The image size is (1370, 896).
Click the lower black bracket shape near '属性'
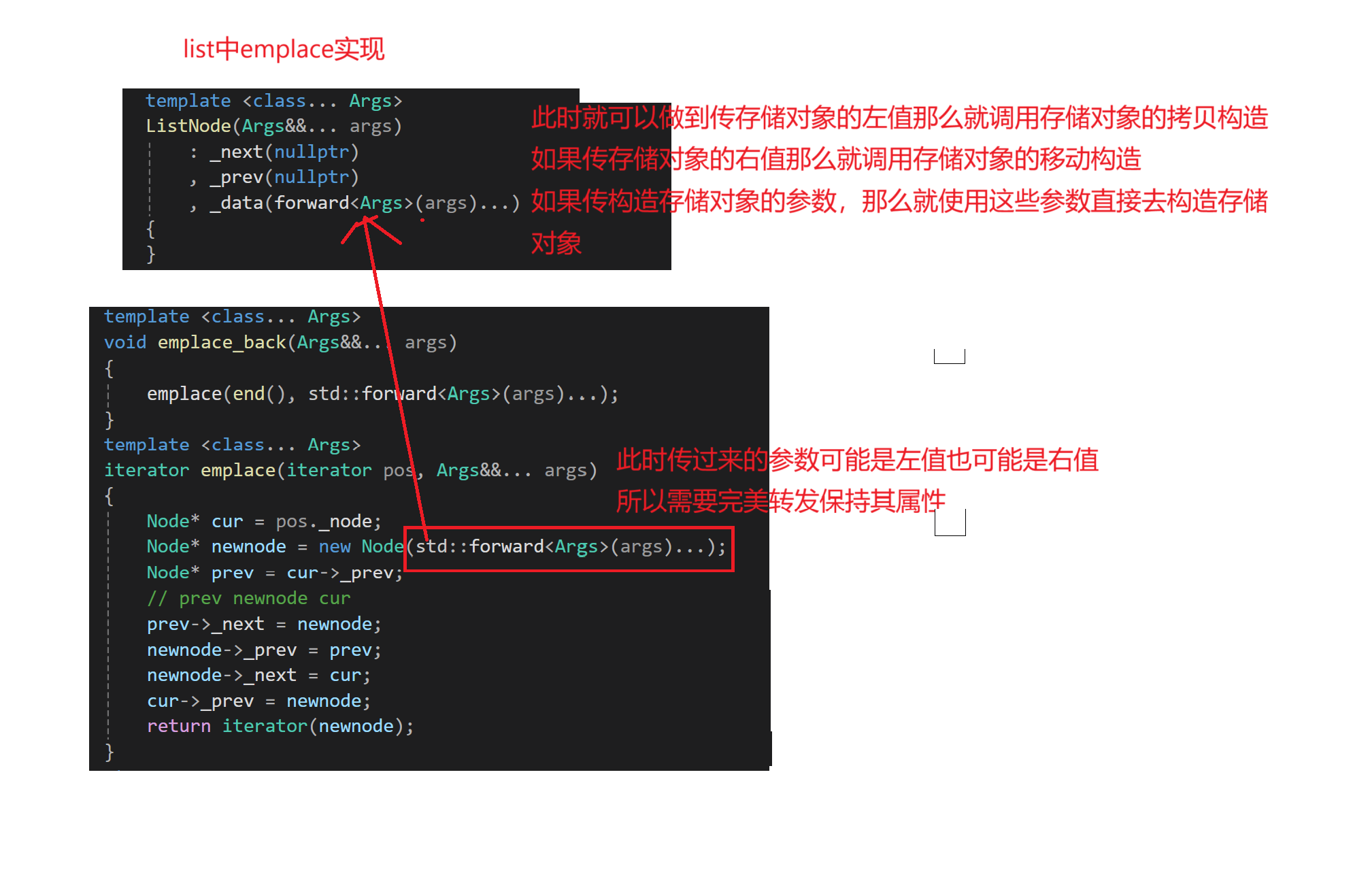pos(950,523)
